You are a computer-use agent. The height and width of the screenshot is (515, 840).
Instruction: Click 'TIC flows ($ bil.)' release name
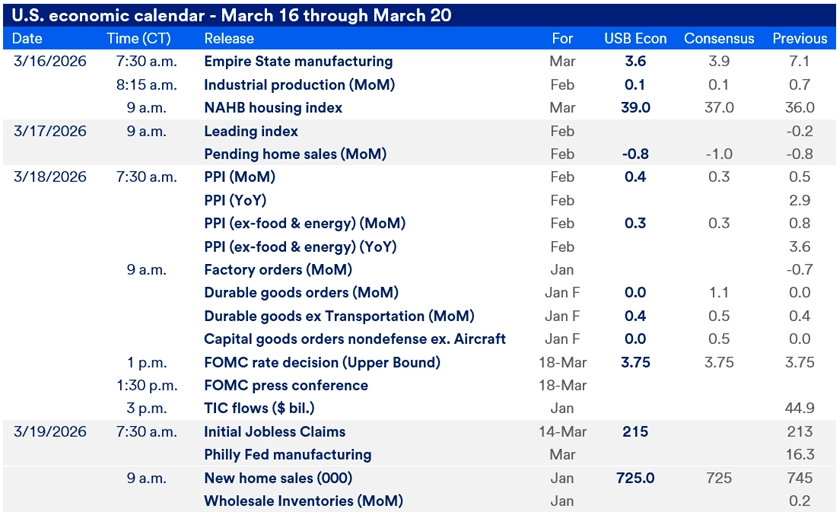pos(259,408)
